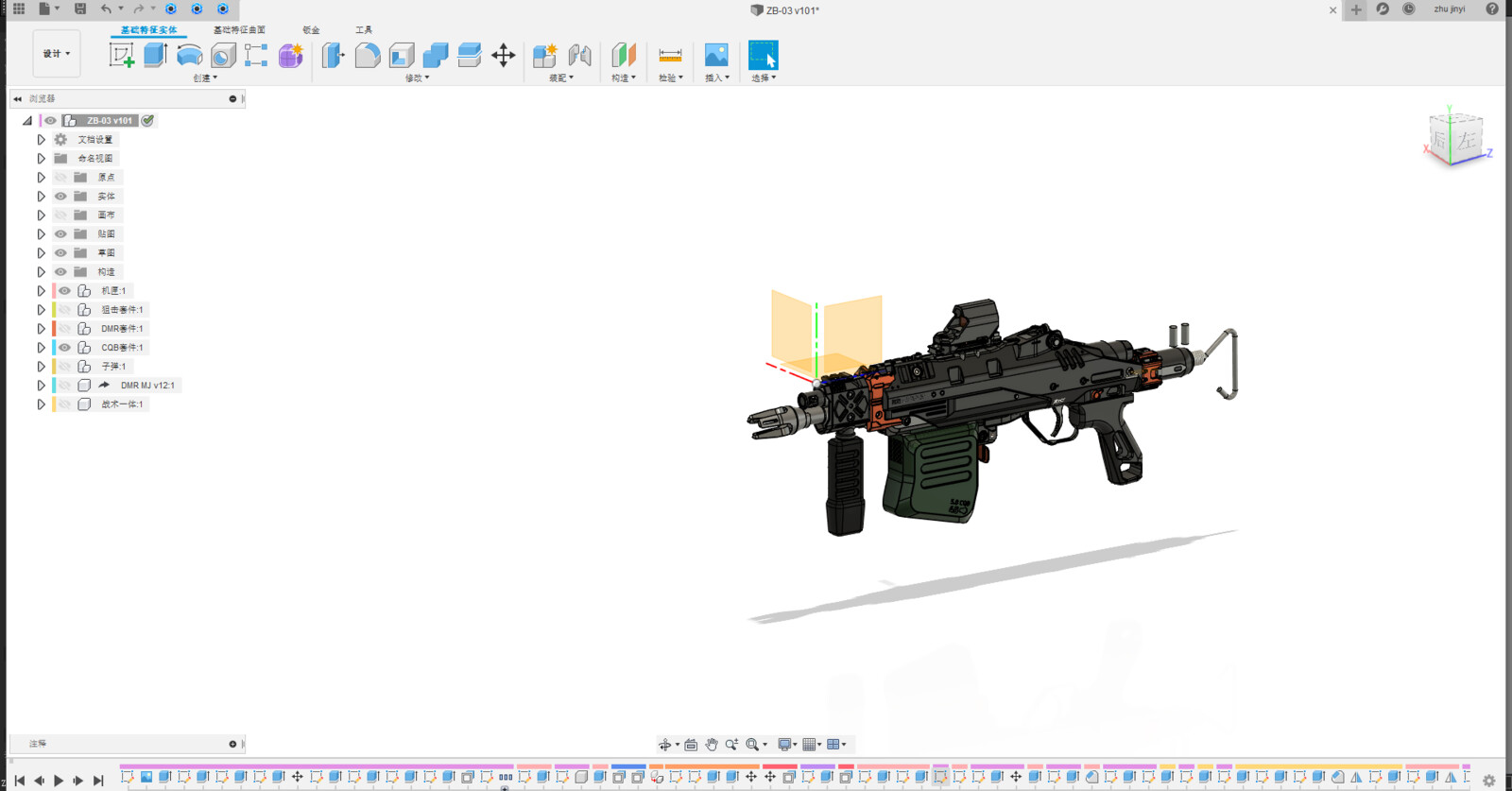The width and height of the screenshot is (1512, 791).
Task: Switch to the 基础特征曲面 tab
Action: (239, 30)
